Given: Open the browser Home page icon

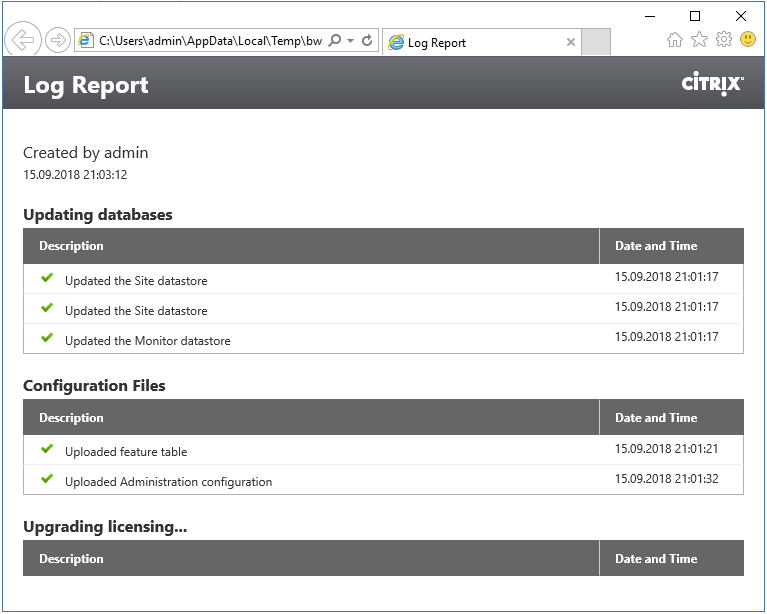Looking at the screenshot, I should coord(675,40).
